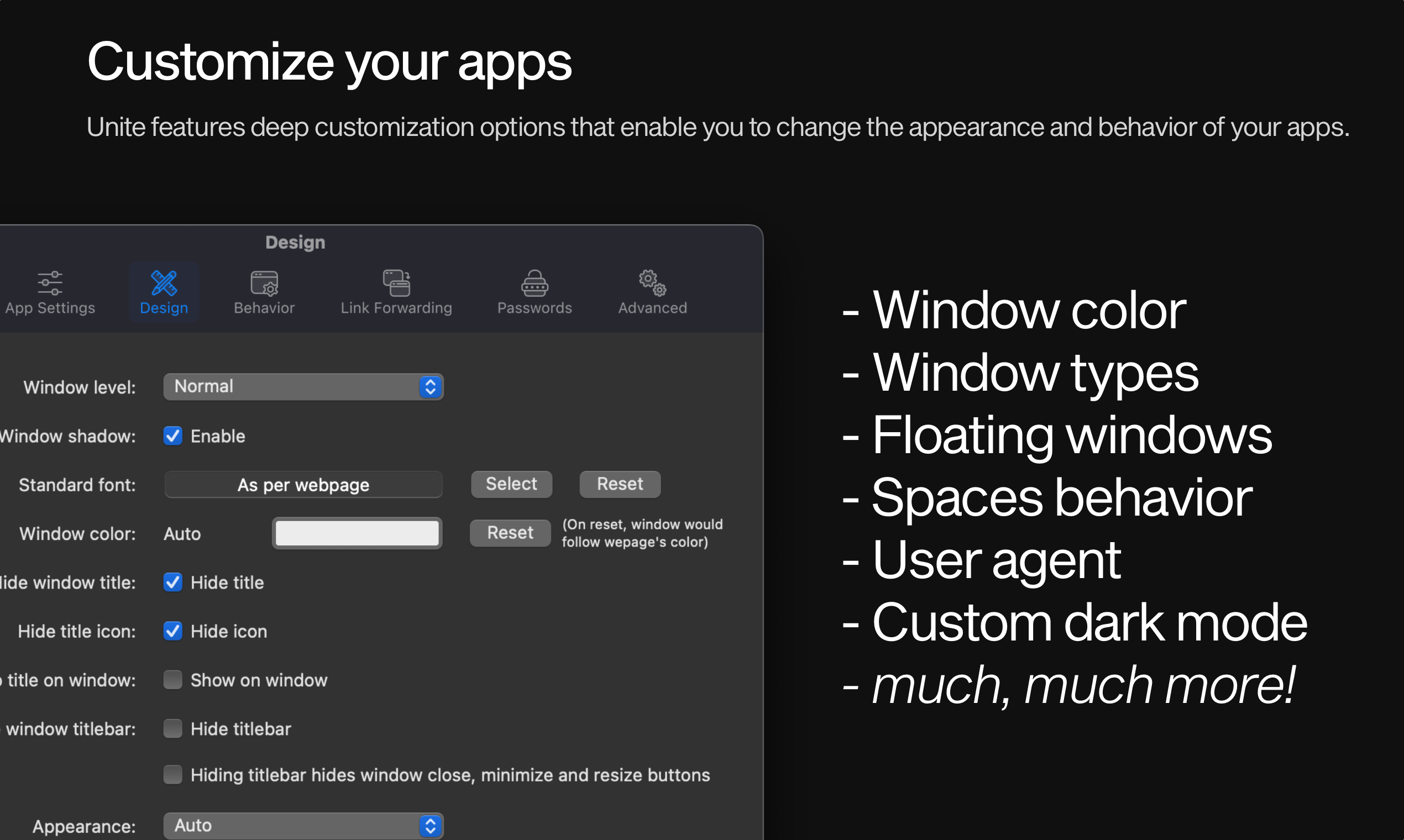
Task: Click the Standard font label
Action: [x=77, y=485]
